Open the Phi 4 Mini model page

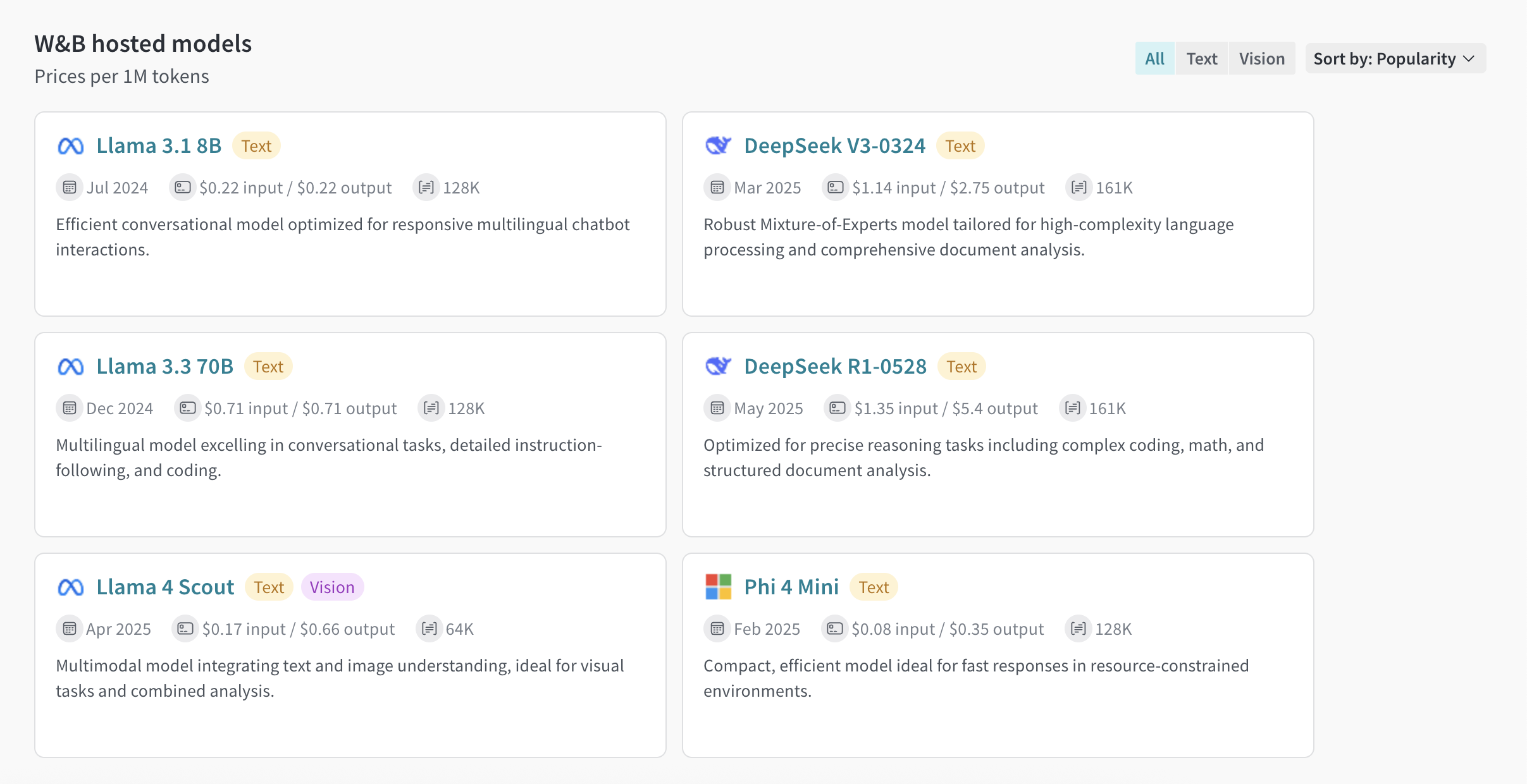coord(791,587)
